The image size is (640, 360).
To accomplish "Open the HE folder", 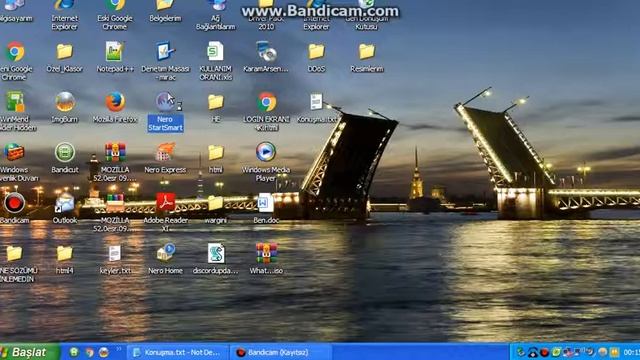I will coord(216,107).
